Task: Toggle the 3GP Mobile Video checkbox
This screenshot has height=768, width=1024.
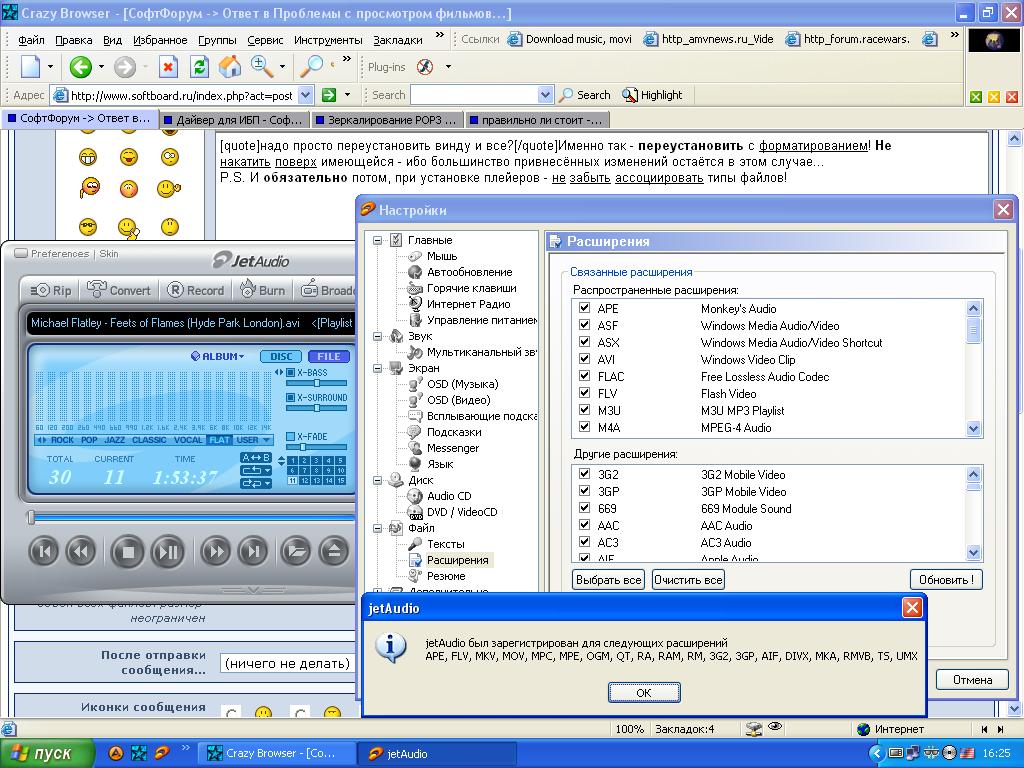Action: [x=584, y=492]
